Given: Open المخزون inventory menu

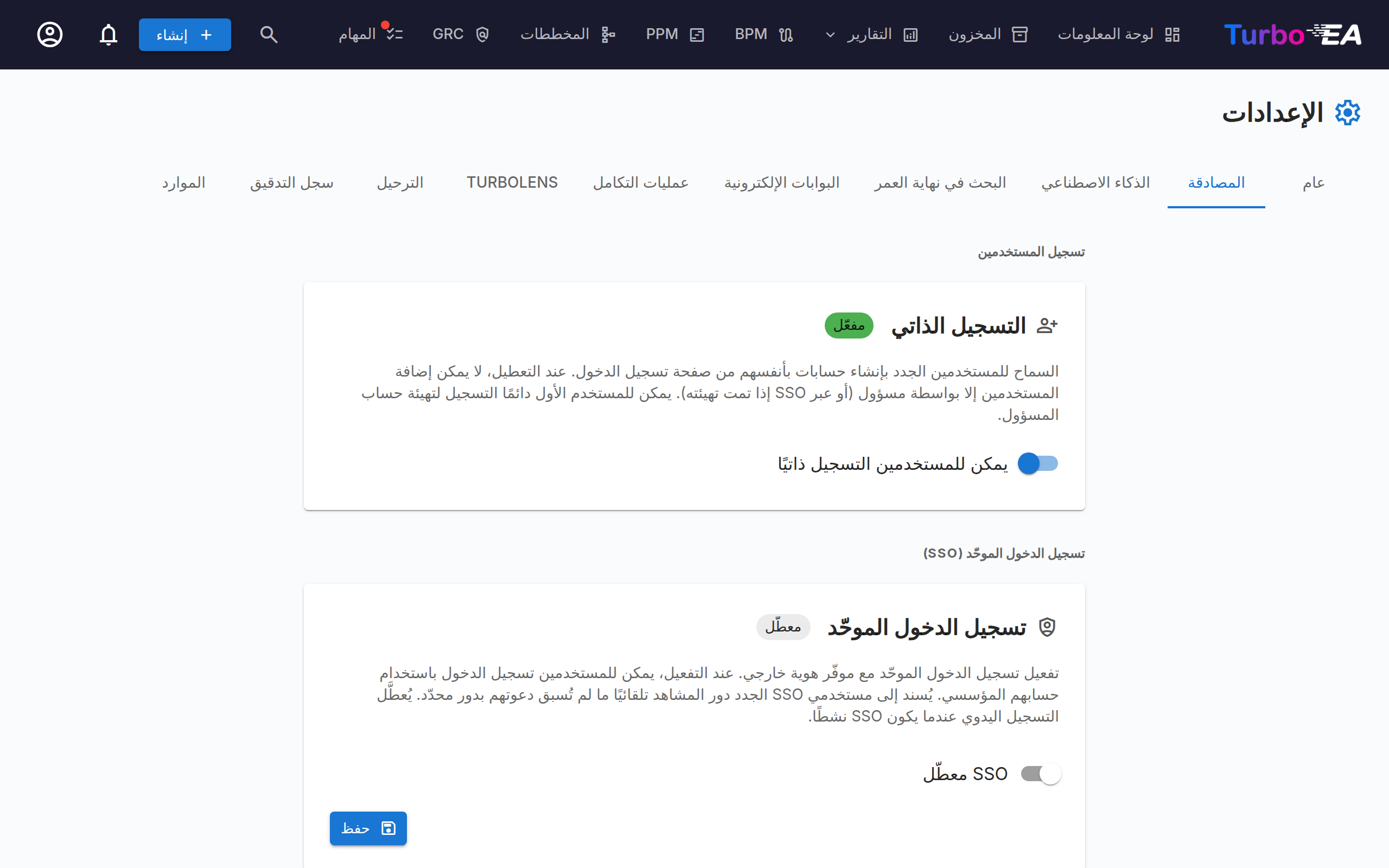Looking at the screenshot, I should click(988, 34).
